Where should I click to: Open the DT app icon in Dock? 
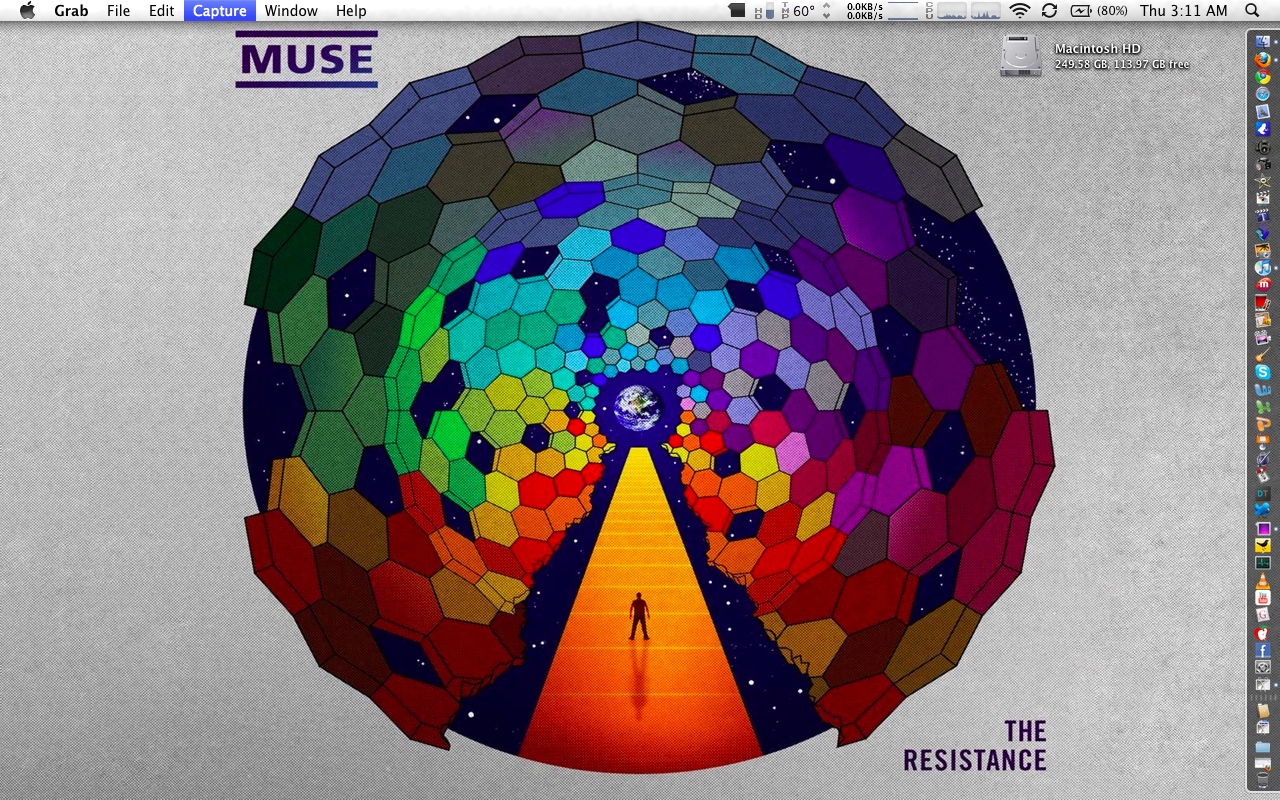coord(1263,493)
